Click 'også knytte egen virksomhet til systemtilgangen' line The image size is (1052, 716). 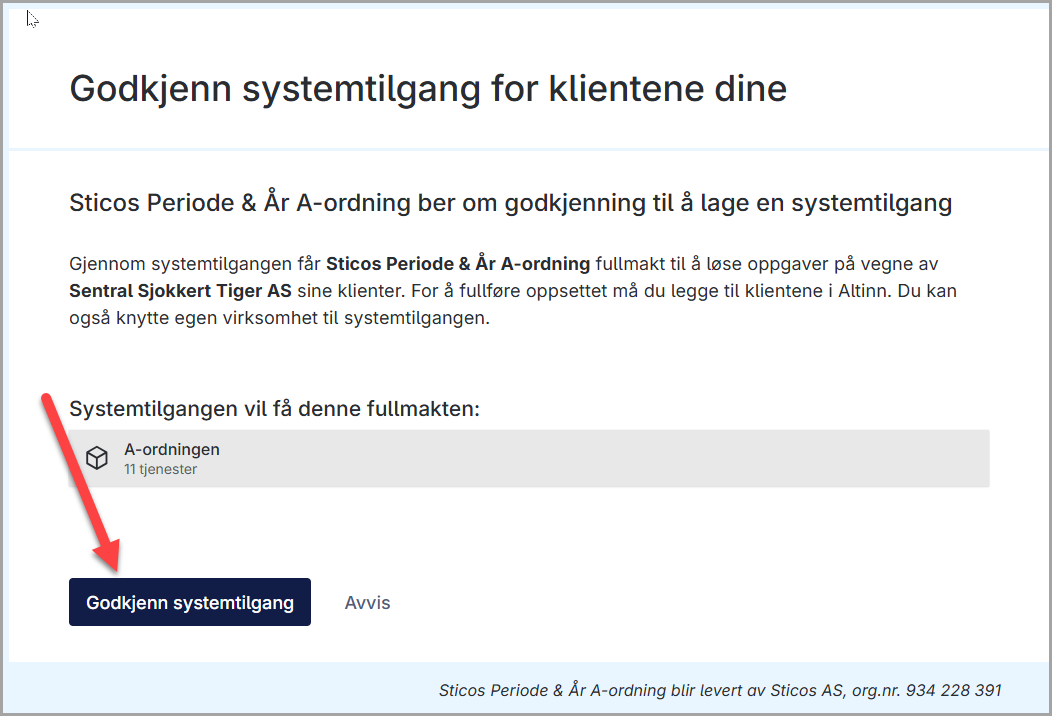[x=279, y=317]
